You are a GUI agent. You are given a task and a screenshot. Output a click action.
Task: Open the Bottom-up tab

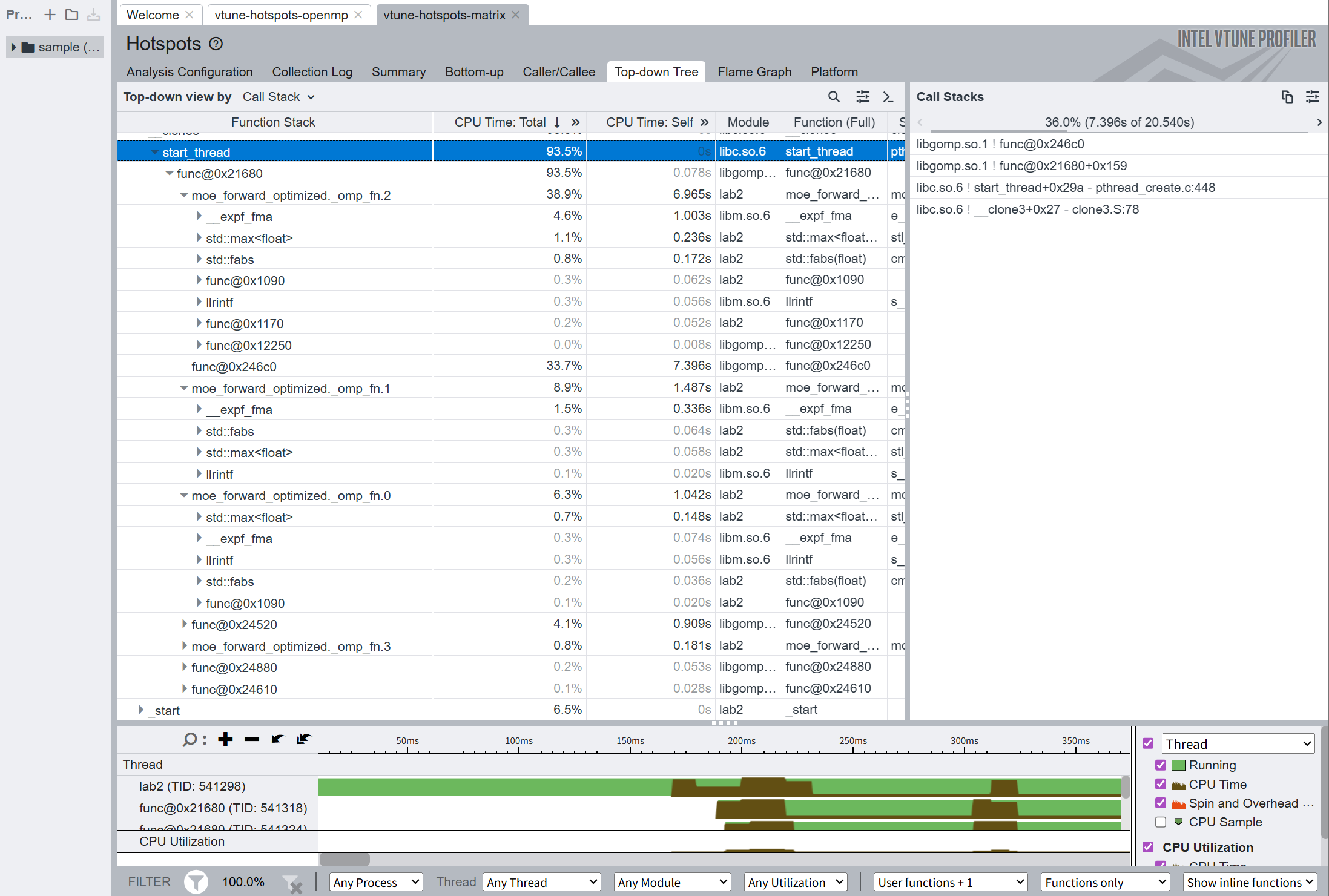[x=474, y=71]
